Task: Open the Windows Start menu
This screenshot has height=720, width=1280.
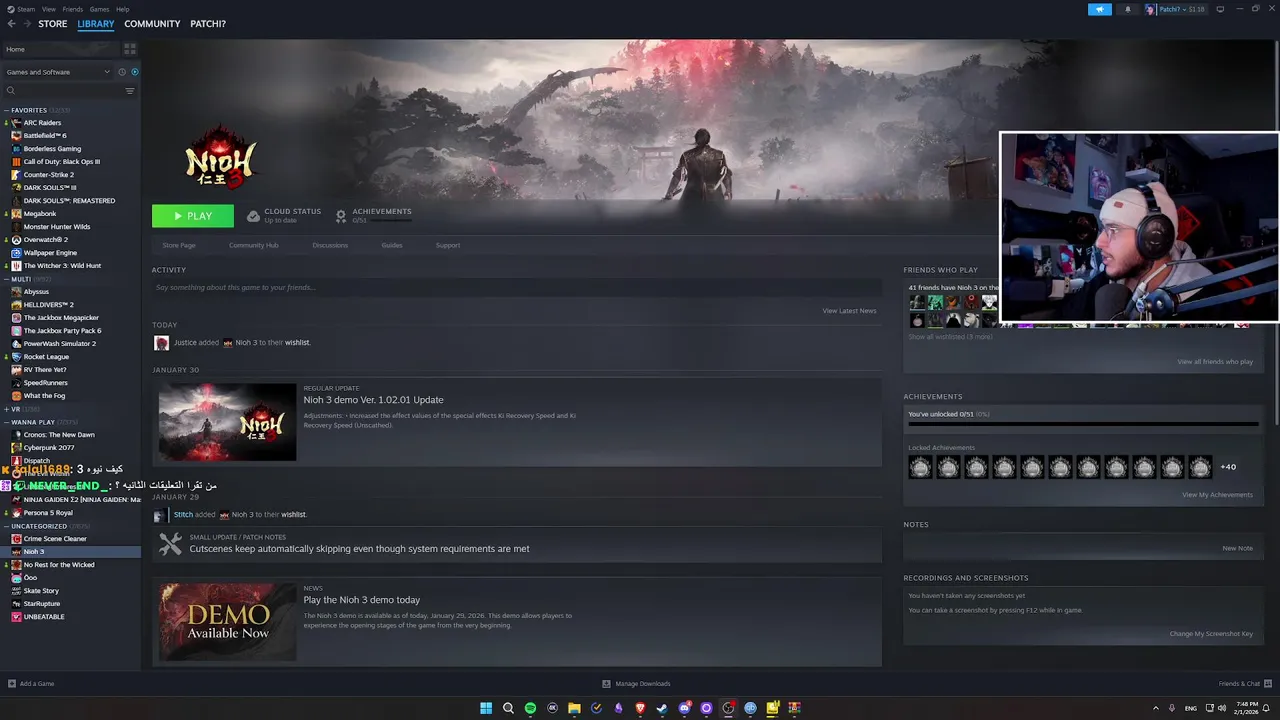Action: 486,708
